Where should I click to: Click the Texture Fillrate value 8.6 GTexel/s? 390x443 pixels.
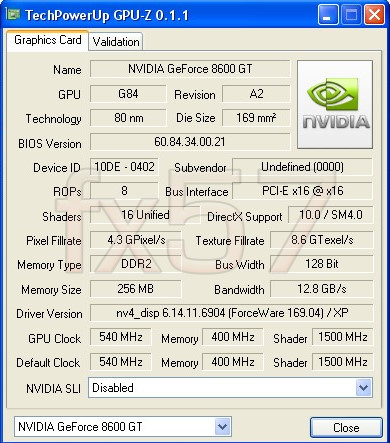[x=322, y=240]
